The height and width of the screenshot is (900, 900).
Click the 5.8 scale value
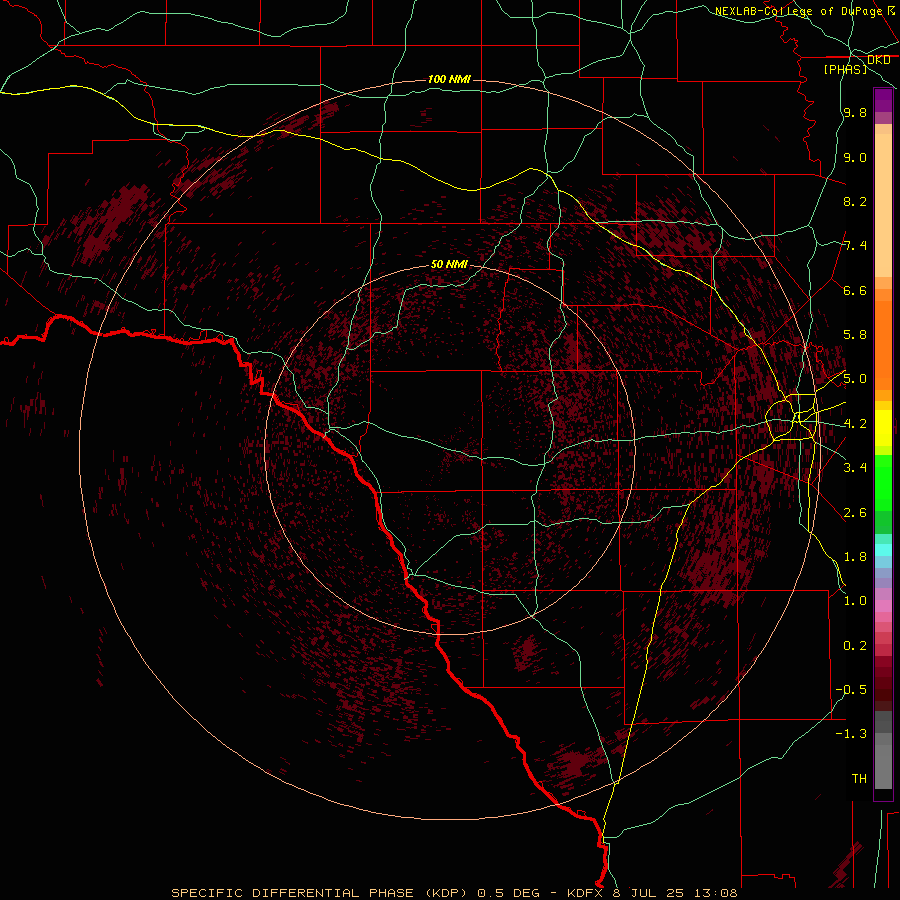point(855,335)
